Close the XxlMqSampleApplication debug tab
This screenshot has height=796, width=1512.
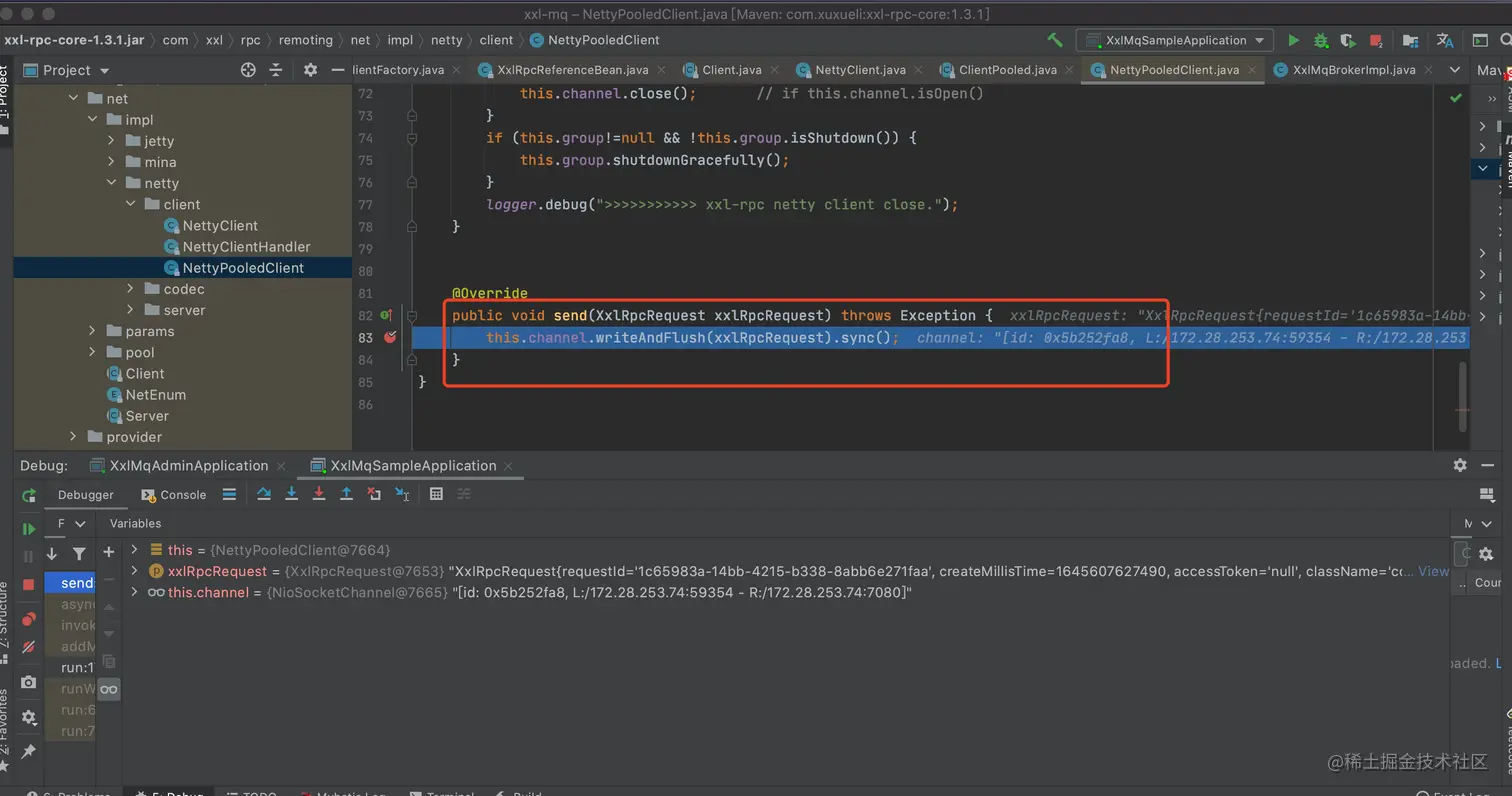(x=508, y=466)
